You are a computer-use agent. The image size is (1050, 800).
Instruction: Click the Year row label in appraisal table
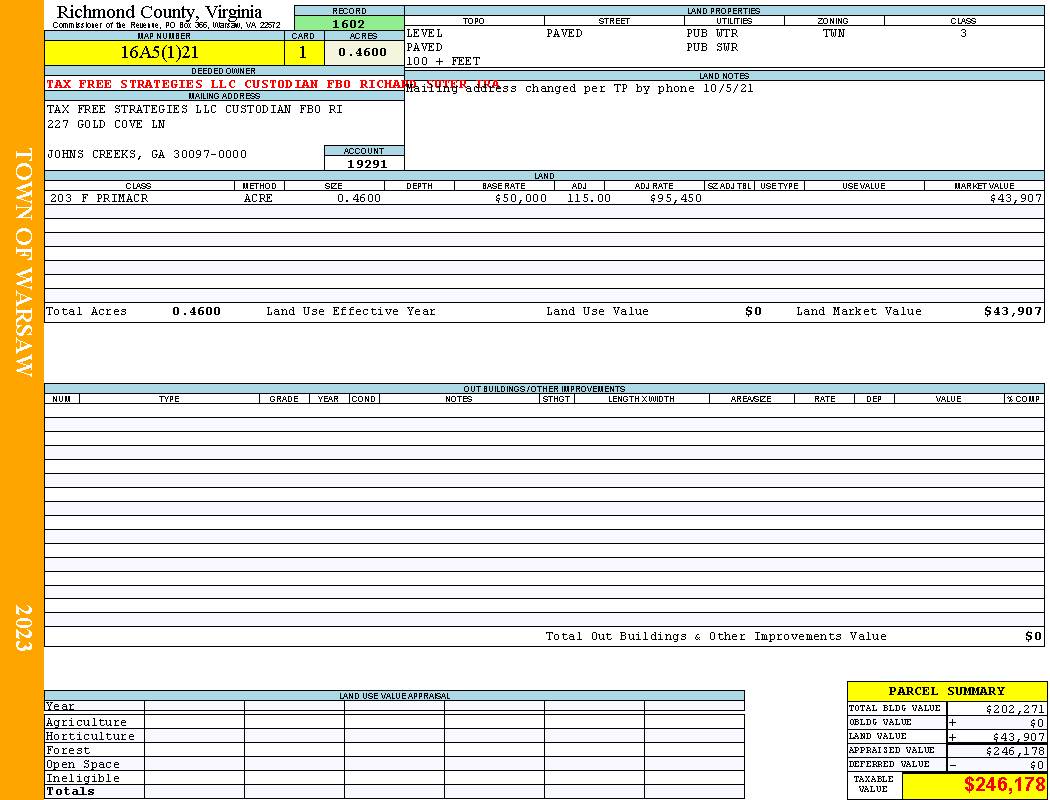tap(60, 706)
